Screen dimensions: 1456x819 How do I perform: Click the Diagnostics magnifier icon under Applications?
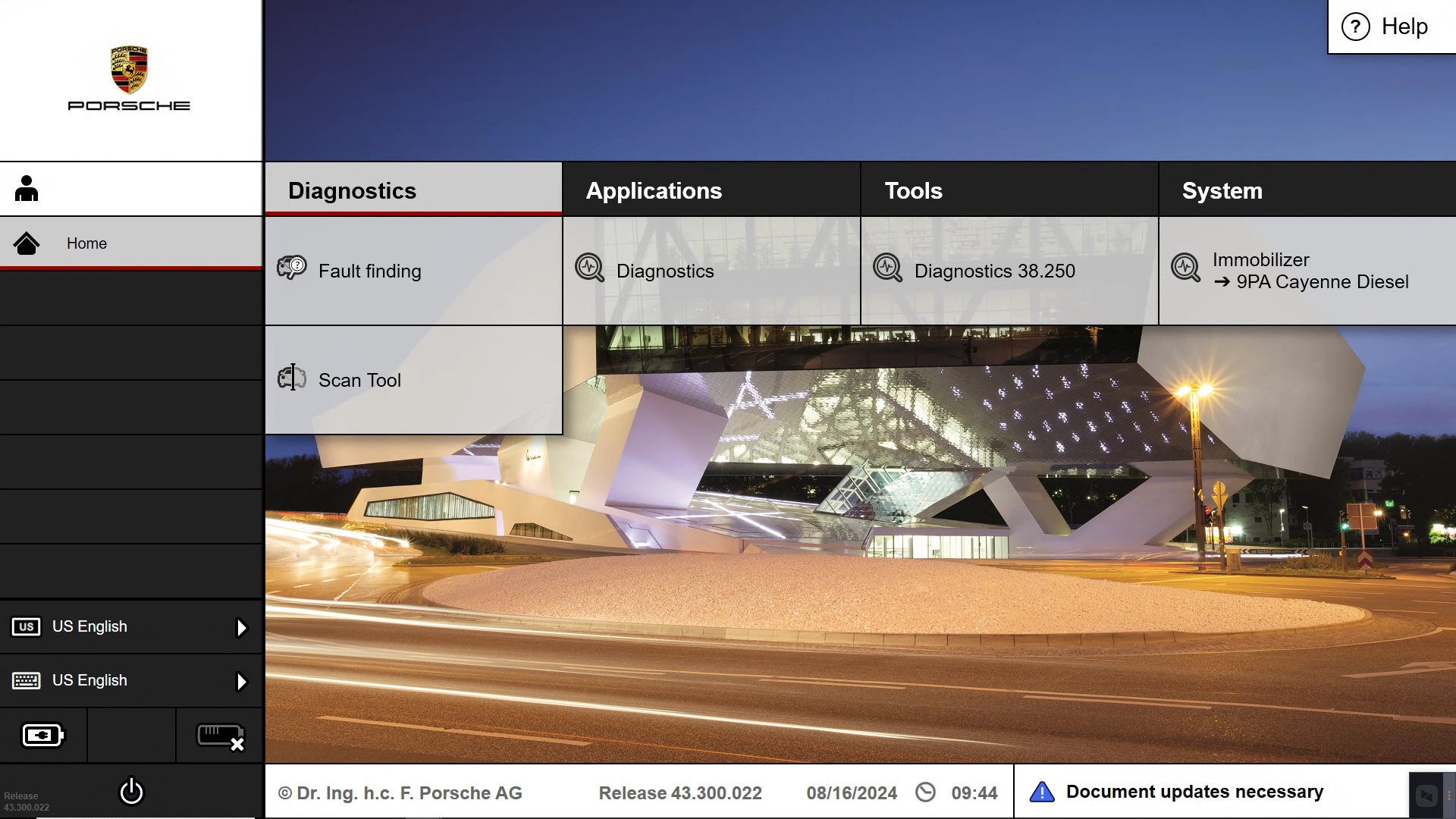[x=589, y=268]
